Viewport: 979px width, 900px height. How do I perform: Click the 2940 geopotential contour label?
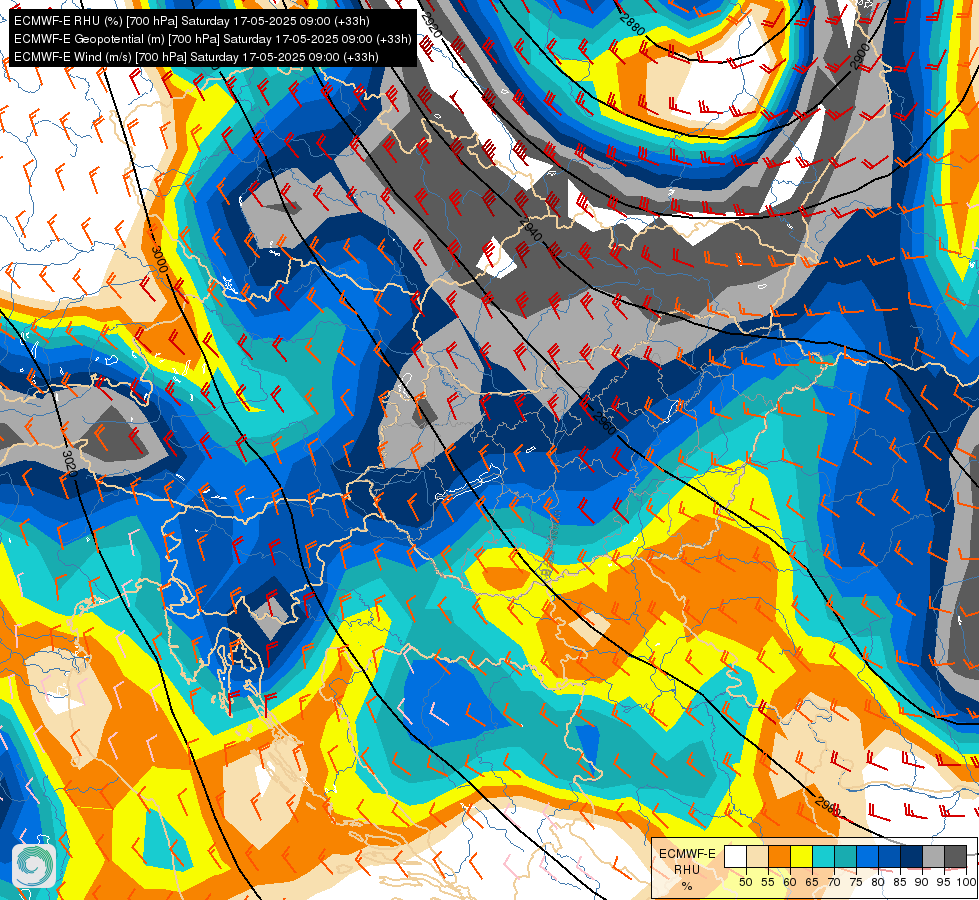pyautogui.click(x=530, y=230)
